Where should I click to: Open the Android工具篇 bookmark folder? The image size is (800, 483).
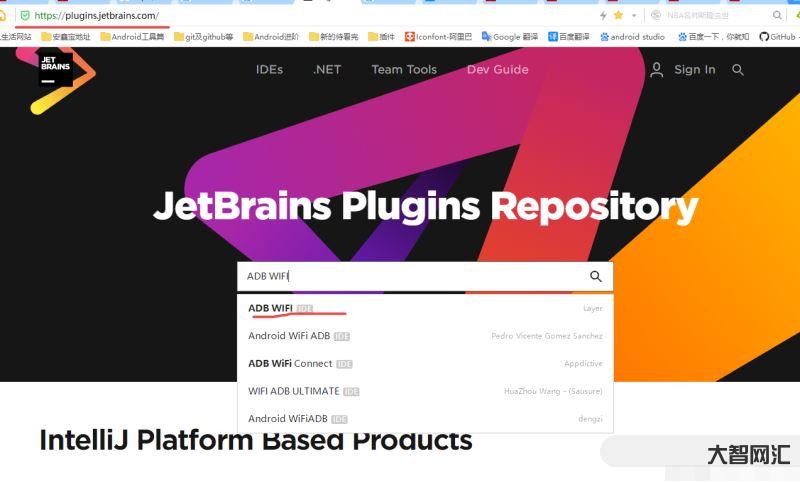132,37
